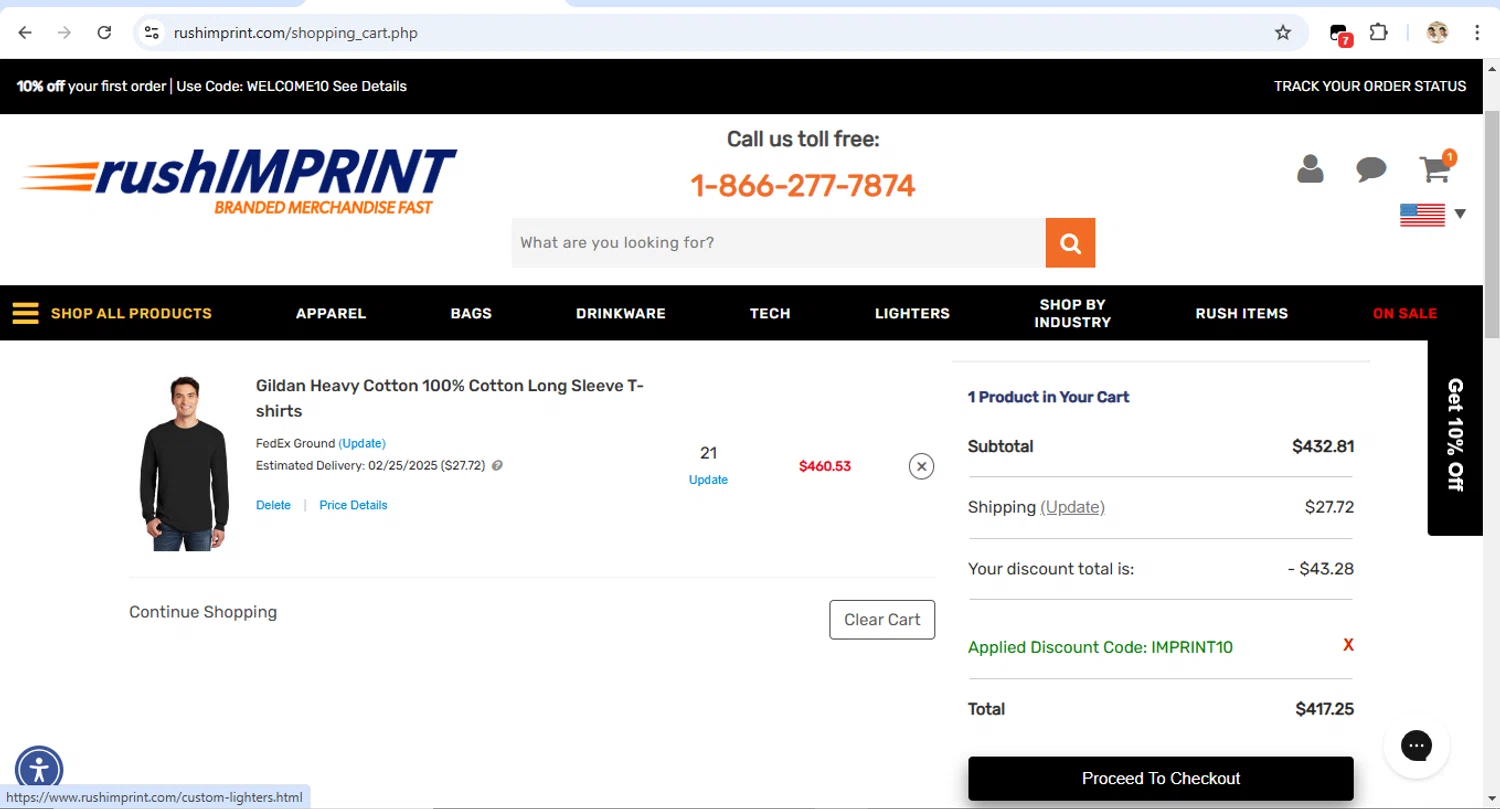Open the account user icon
1500x809 pixels.
1310,169
